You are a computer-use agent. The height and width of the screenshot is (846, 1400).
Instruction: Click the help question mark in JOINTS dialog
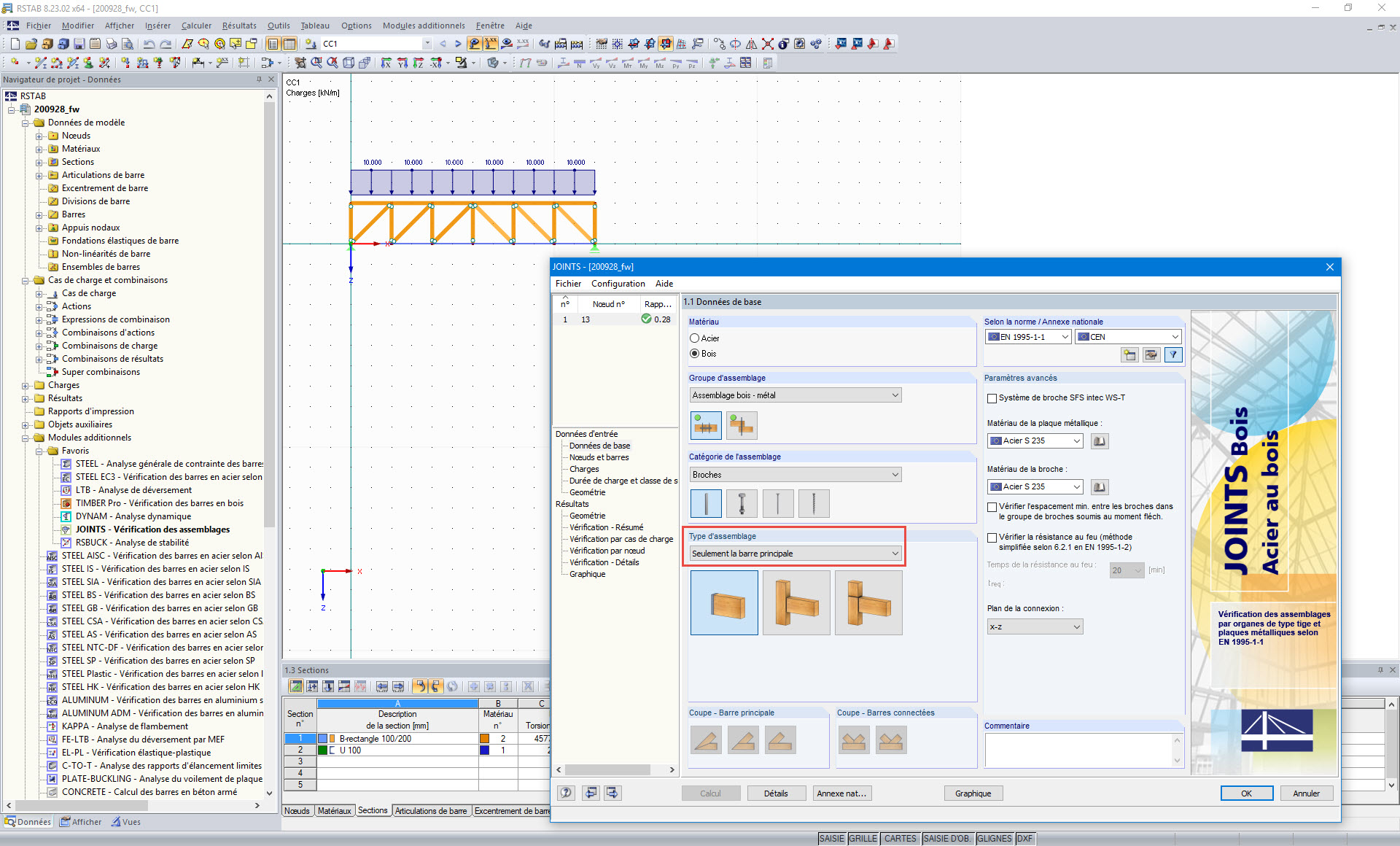click(x=566, y=793)
